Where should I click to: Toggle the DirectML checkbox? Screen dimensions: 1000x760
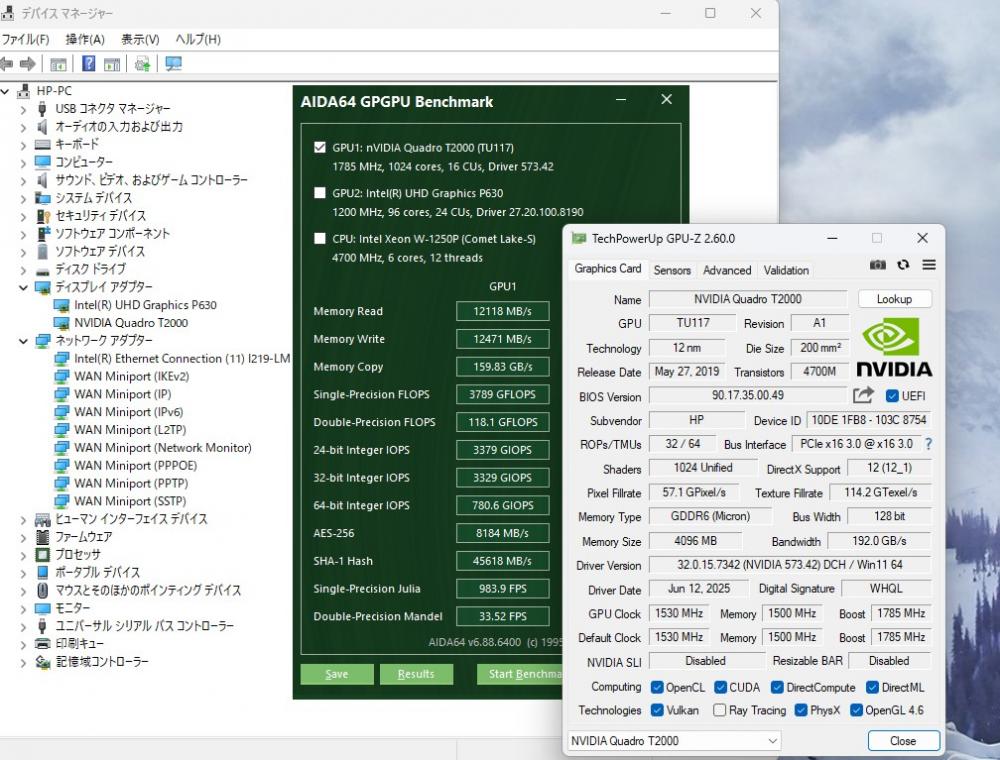pyautogui.click(x=872, y=687)
